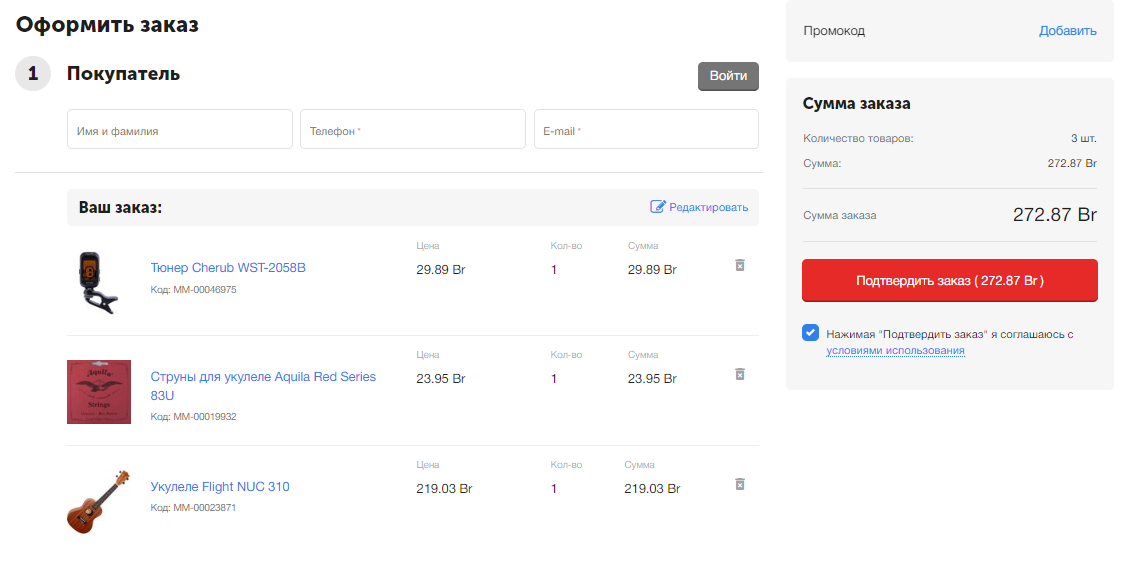Screen dimensions: 1124x563
Task: Open Редактировать order link
Action: point(708,207)
